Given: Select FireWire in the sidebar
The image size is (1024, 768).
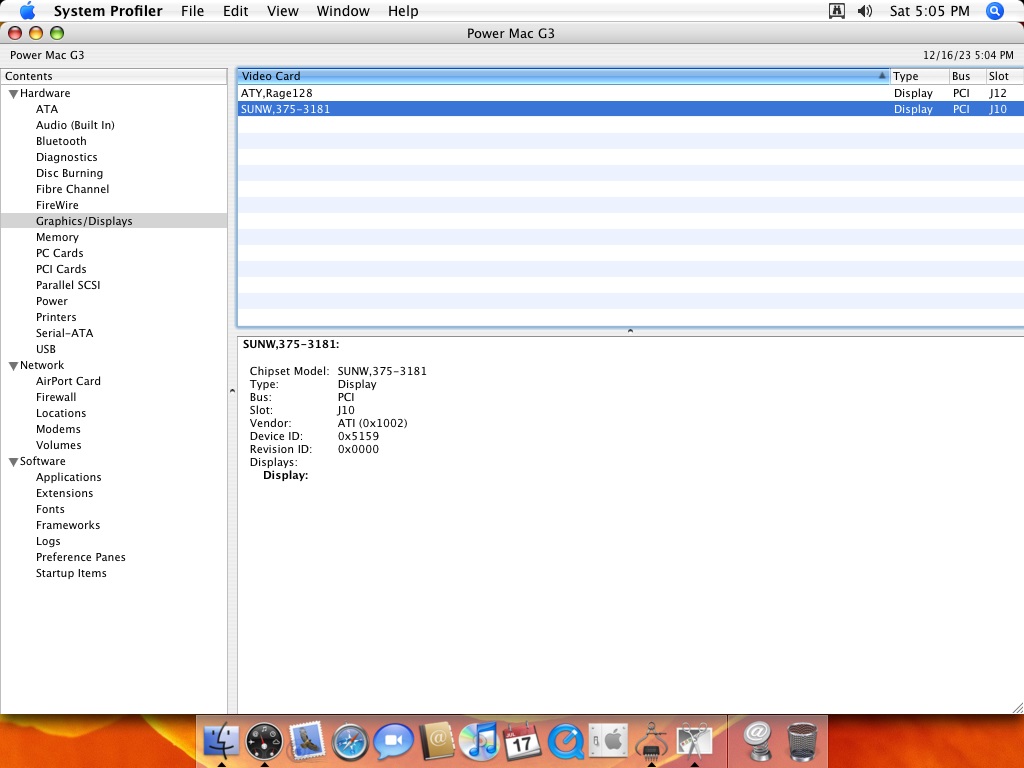Looking at the screenshot, I should tap(57, 205).
